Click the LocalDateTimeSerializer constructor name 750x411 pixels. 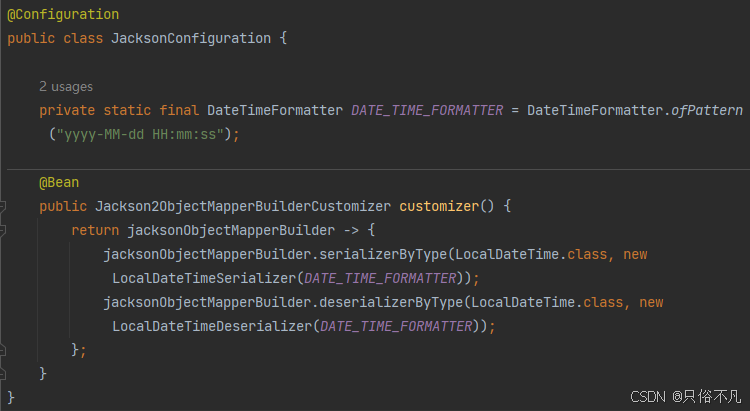pyautogui.click(x=204, y=278)
